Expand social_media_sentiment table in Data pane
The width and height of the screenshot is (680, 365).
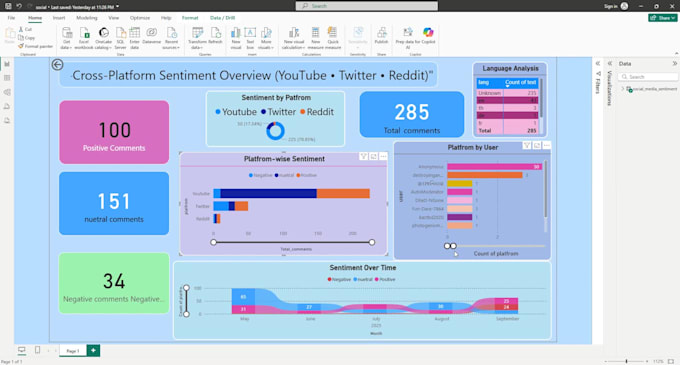(x=623, y=89)
